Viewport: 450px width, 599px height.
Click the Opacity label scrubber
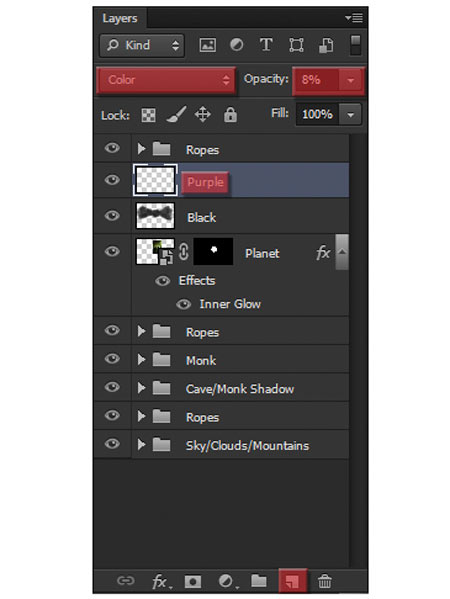pos(266,79)
